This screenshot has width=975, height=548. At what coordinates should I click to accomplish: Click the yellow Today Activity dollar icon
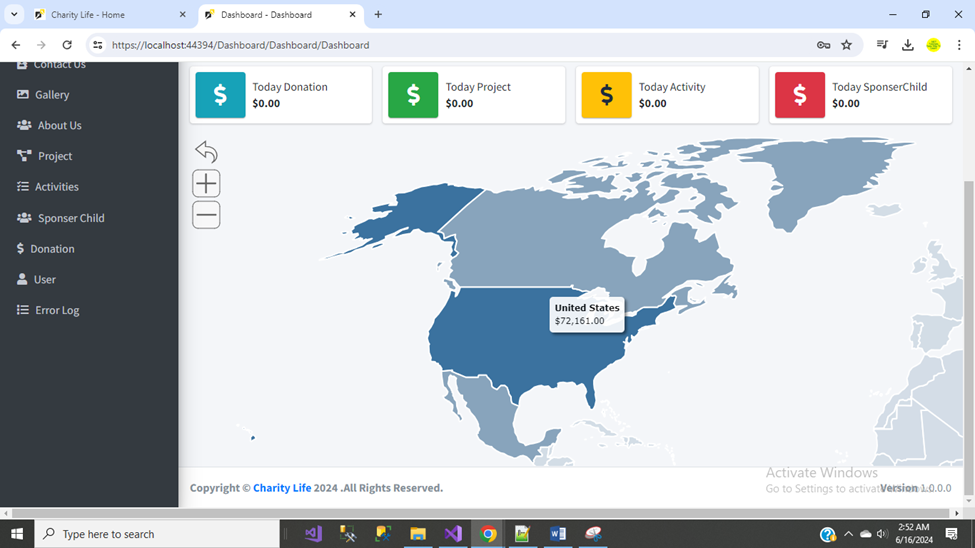point(606,95)
